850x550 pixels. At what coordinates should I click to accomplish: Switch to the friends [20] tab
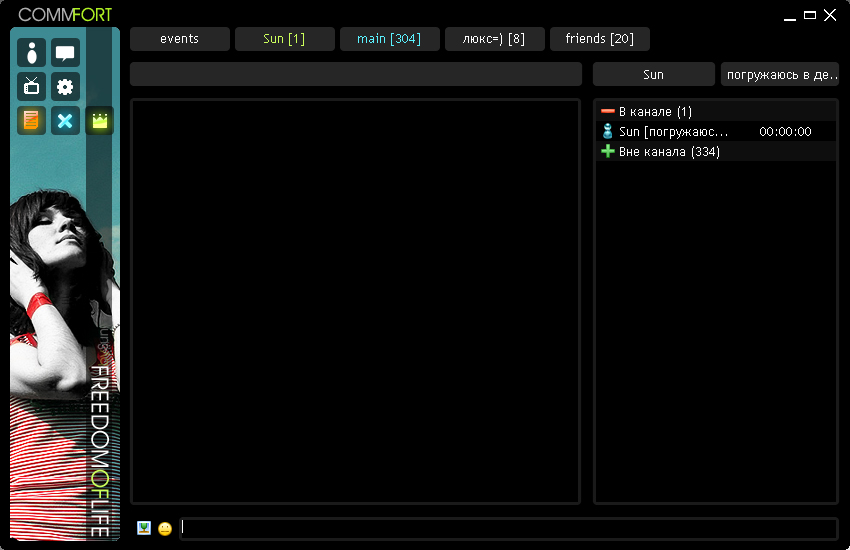pos(599,39)
